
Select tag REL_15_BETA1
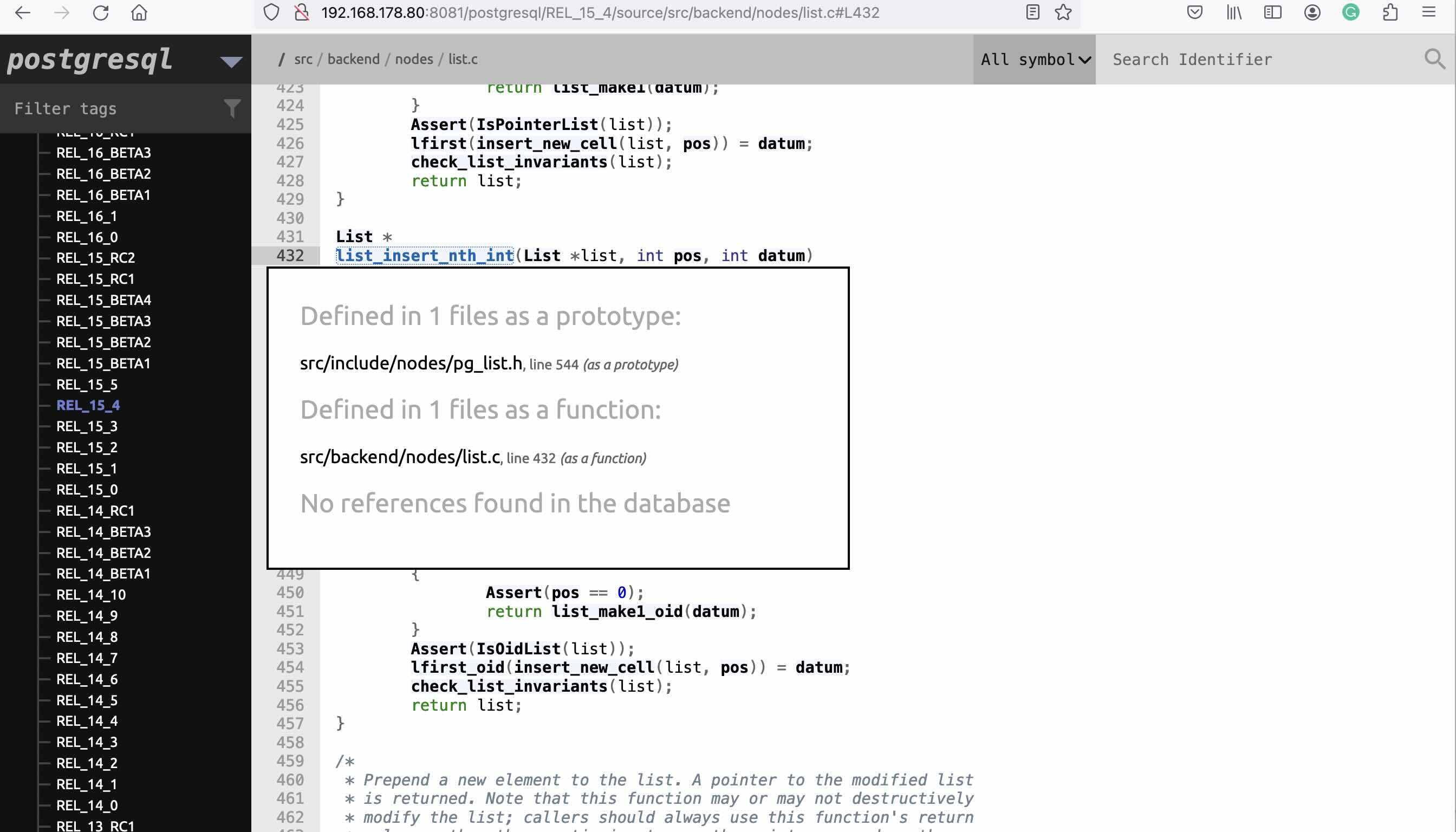coord(103,363)
